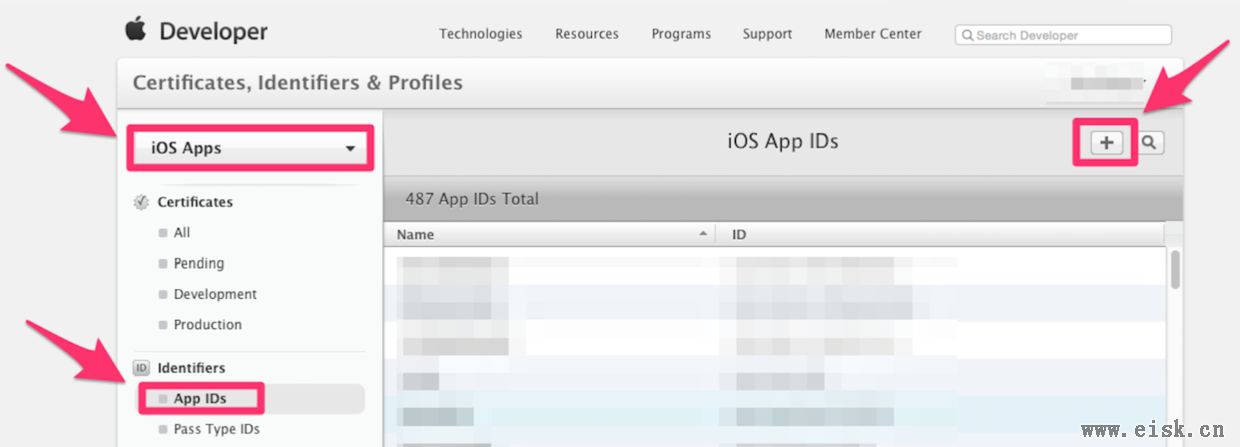Open Member Center link
The height and width of the screenshot is (447, 1240).
tap(873, 34)
